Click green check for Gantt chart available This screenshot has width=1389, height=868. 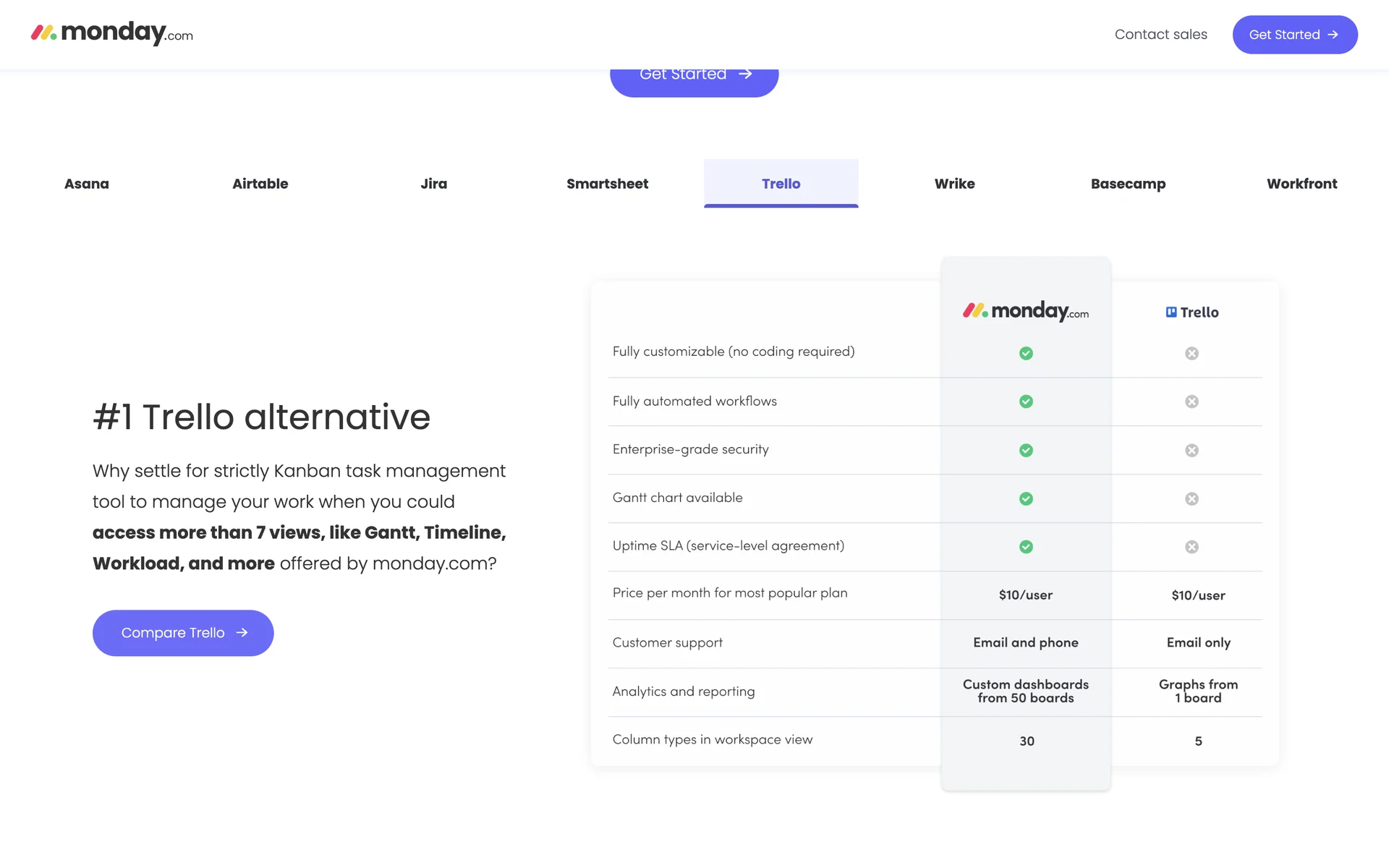[x=1026, y=498]
